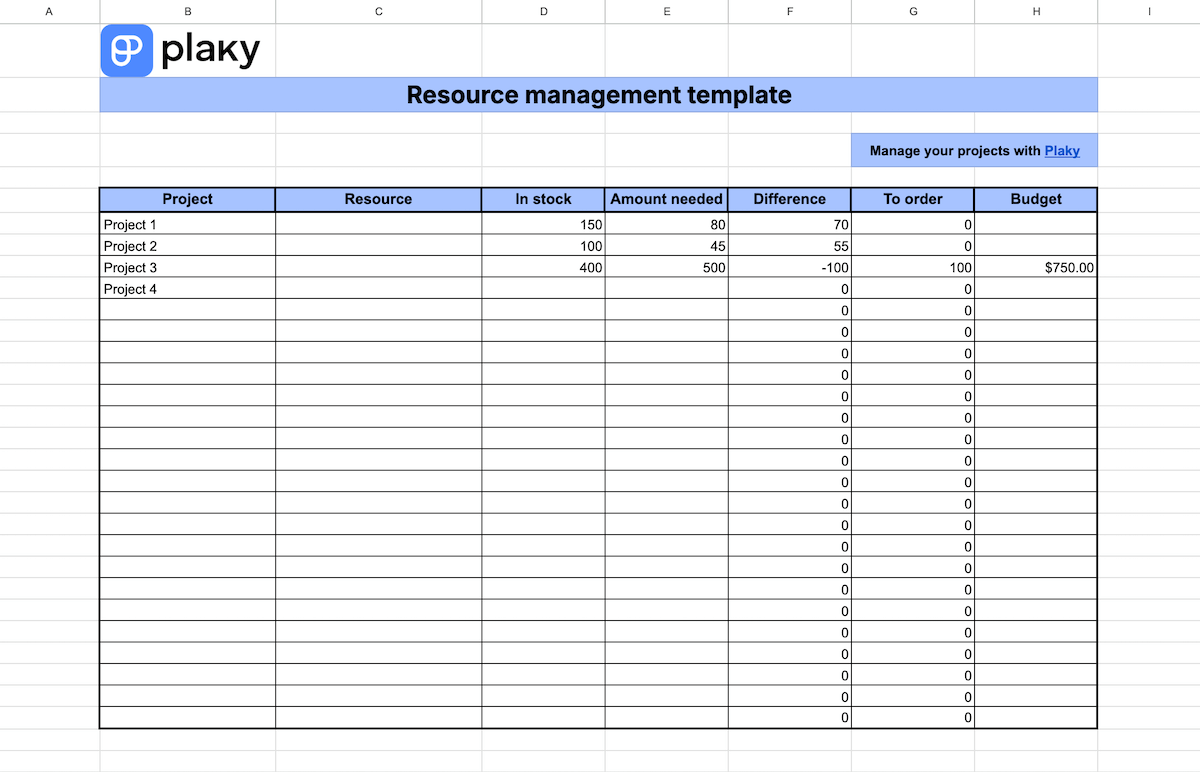Select the Resource header cell
Viewport: 1200px width, 772px height.
378,199
